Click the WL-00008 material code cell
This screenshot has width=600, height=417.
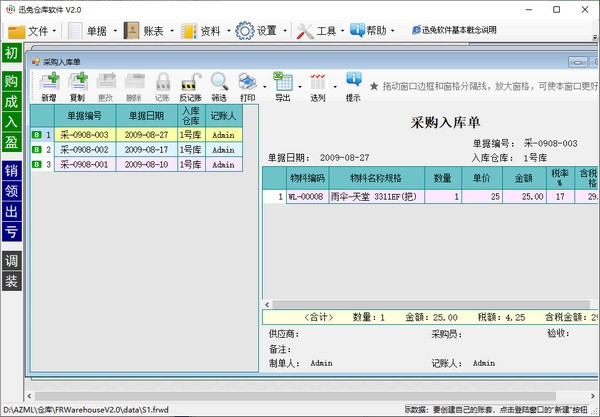tap(308, 197)
